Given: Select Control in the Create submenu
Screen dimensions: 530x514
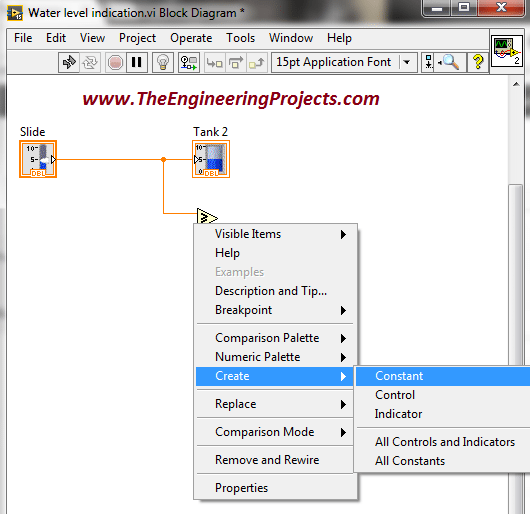Looking at the screenshot, I should 443,395.
